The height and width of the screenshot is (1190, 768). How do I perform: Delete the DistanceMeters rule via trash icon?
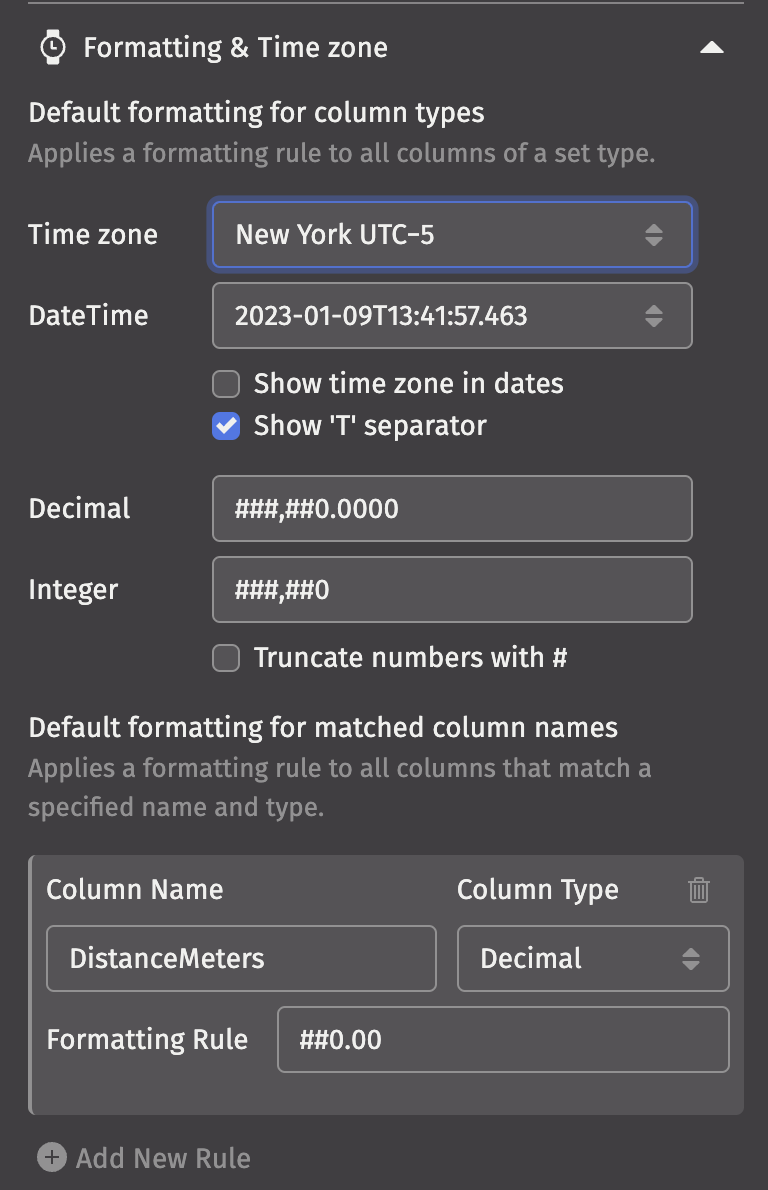click(699, 889)
